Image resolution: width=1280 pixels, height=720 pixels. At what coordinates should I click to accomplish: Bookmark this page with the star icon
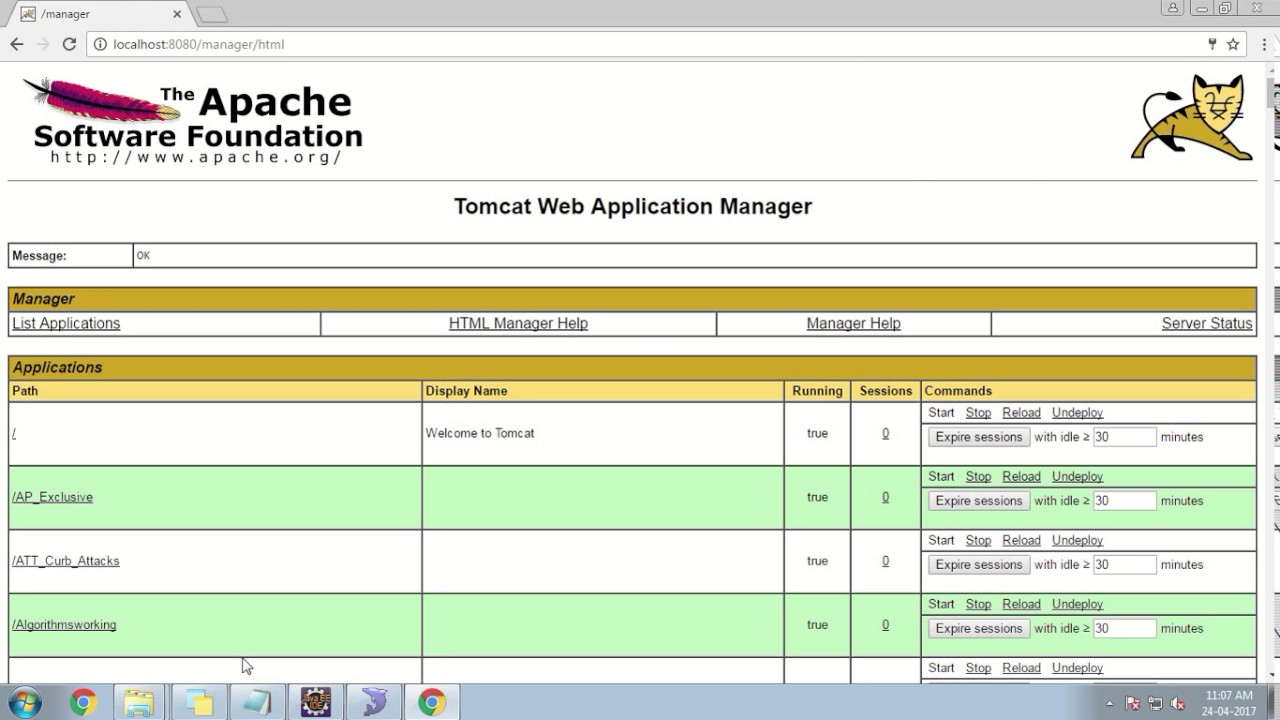[x=1233, y=44]
